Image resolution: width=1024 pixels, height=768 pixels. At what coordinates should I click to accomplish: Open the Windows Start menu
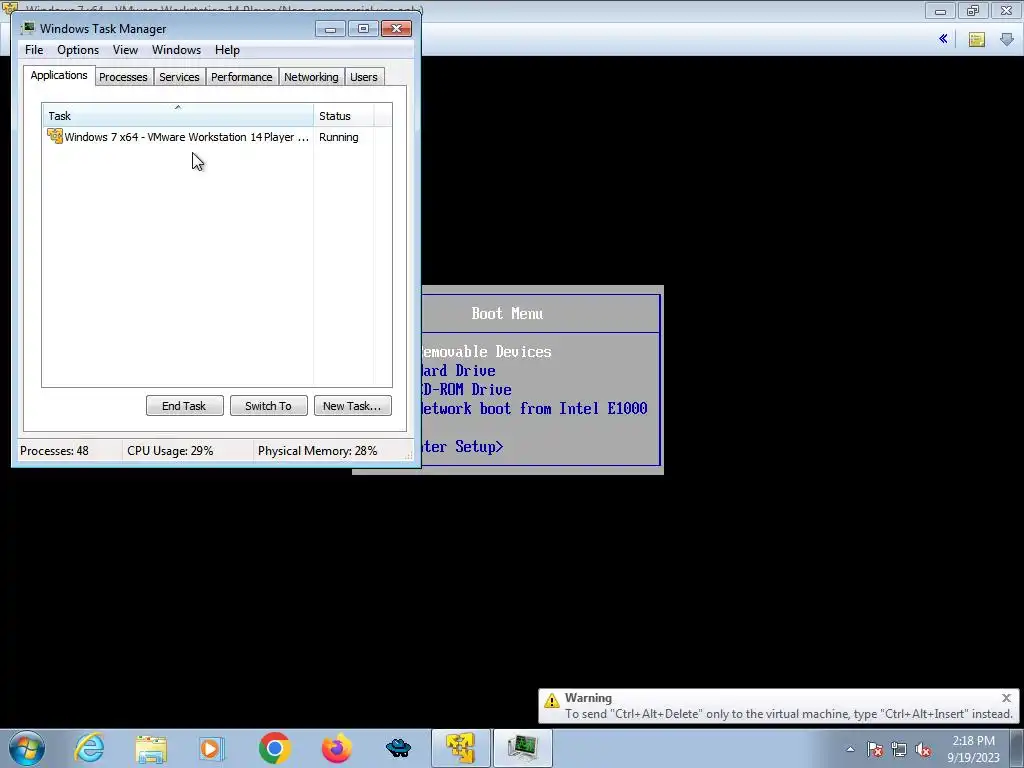27,748
